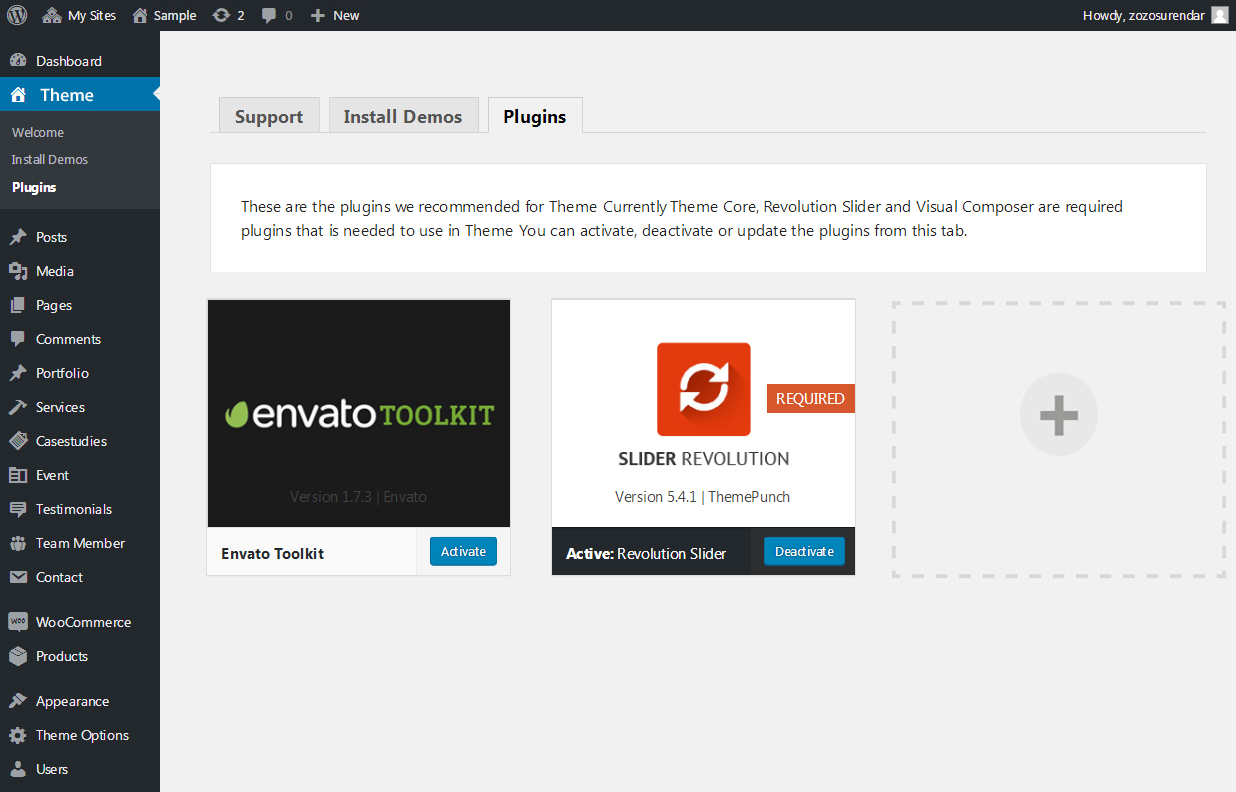Deactivate the Revolution Slider plugin

coord(804,552)
